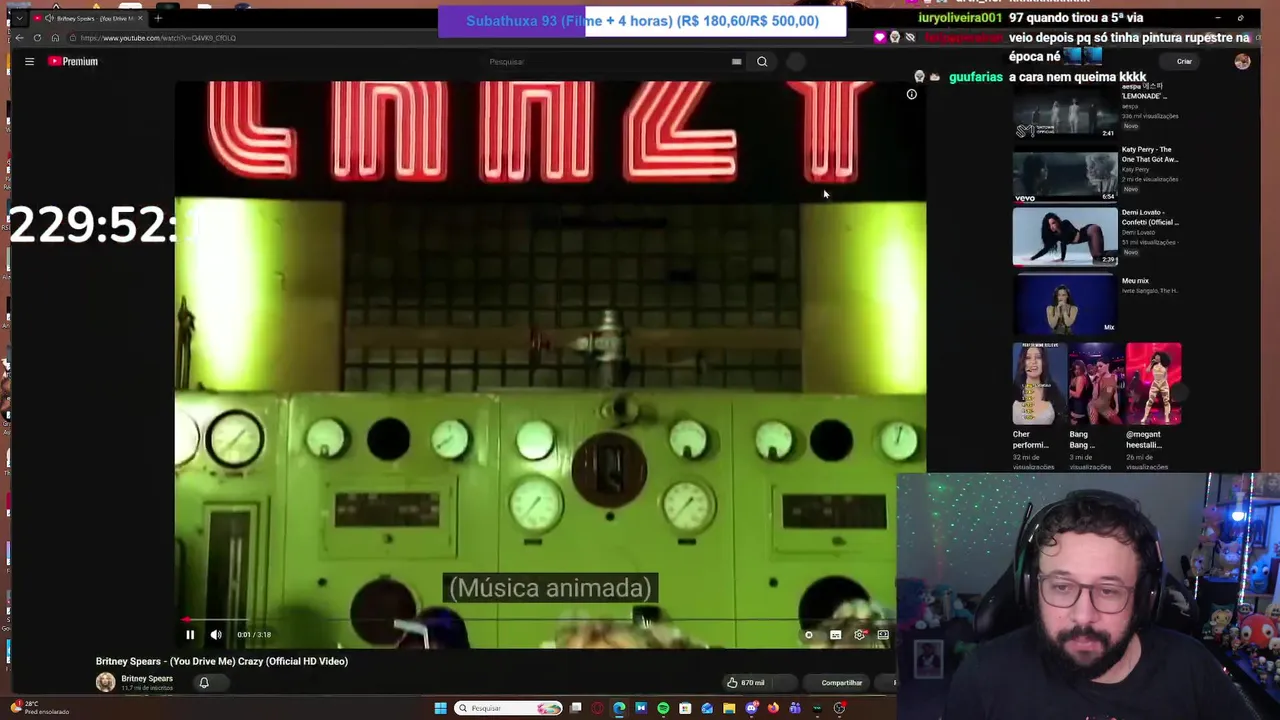
Task: Click the Subathuxa 93 donation goal bar
Action: pyautogui.click(x=642, y=21)
